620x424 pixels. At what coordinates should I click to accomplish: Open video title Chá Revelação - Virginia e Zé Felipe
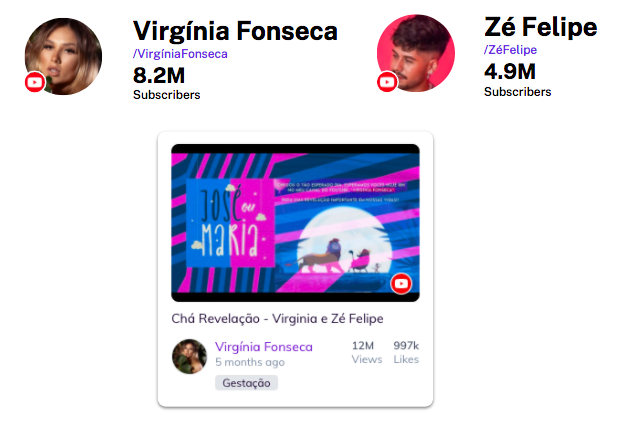point(277,319)
